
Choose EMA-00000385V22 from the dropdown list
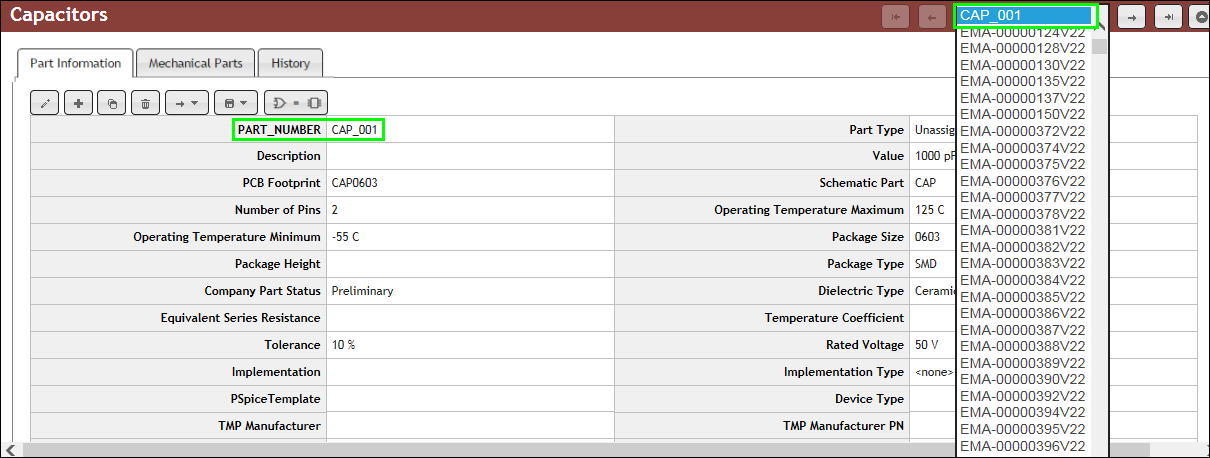click(x=1023, y=297)
